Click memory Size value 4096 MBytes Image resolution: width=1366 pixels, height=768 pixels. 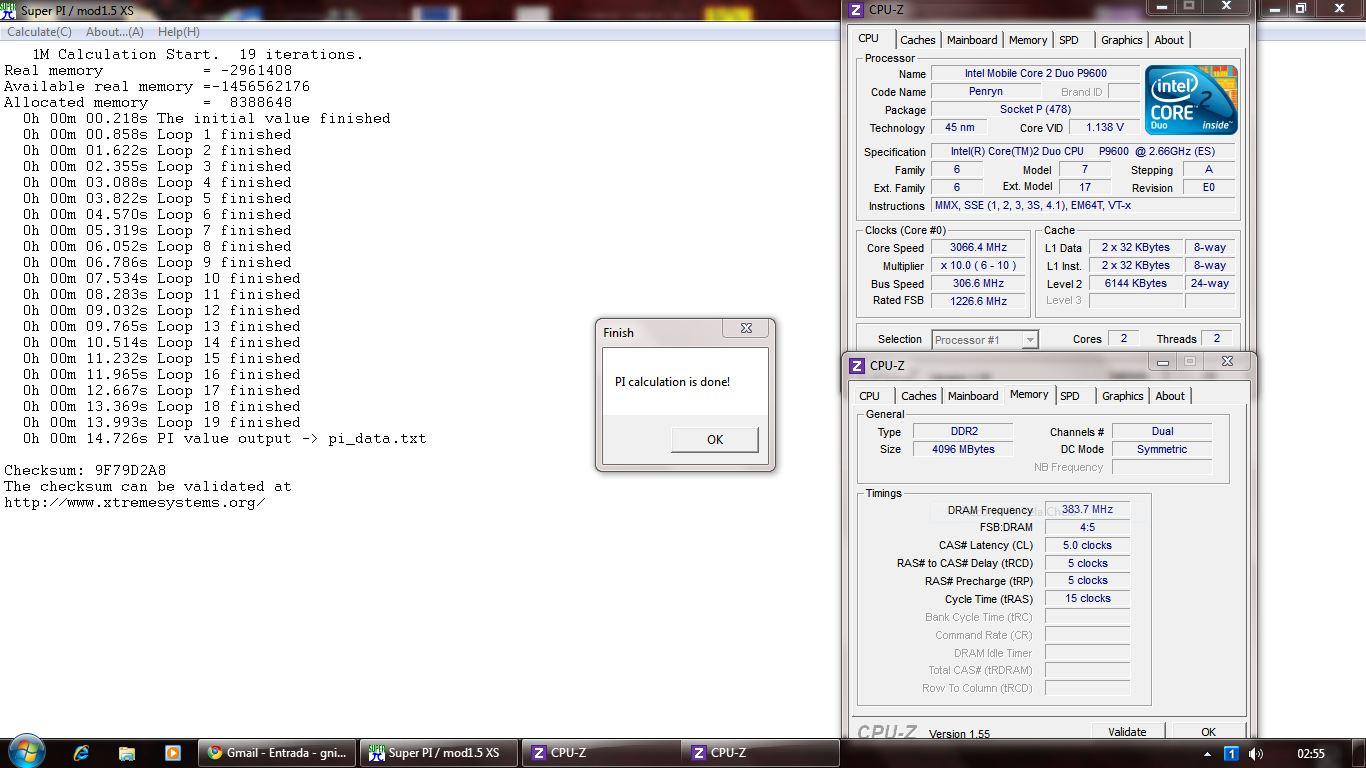coord(964,450)
